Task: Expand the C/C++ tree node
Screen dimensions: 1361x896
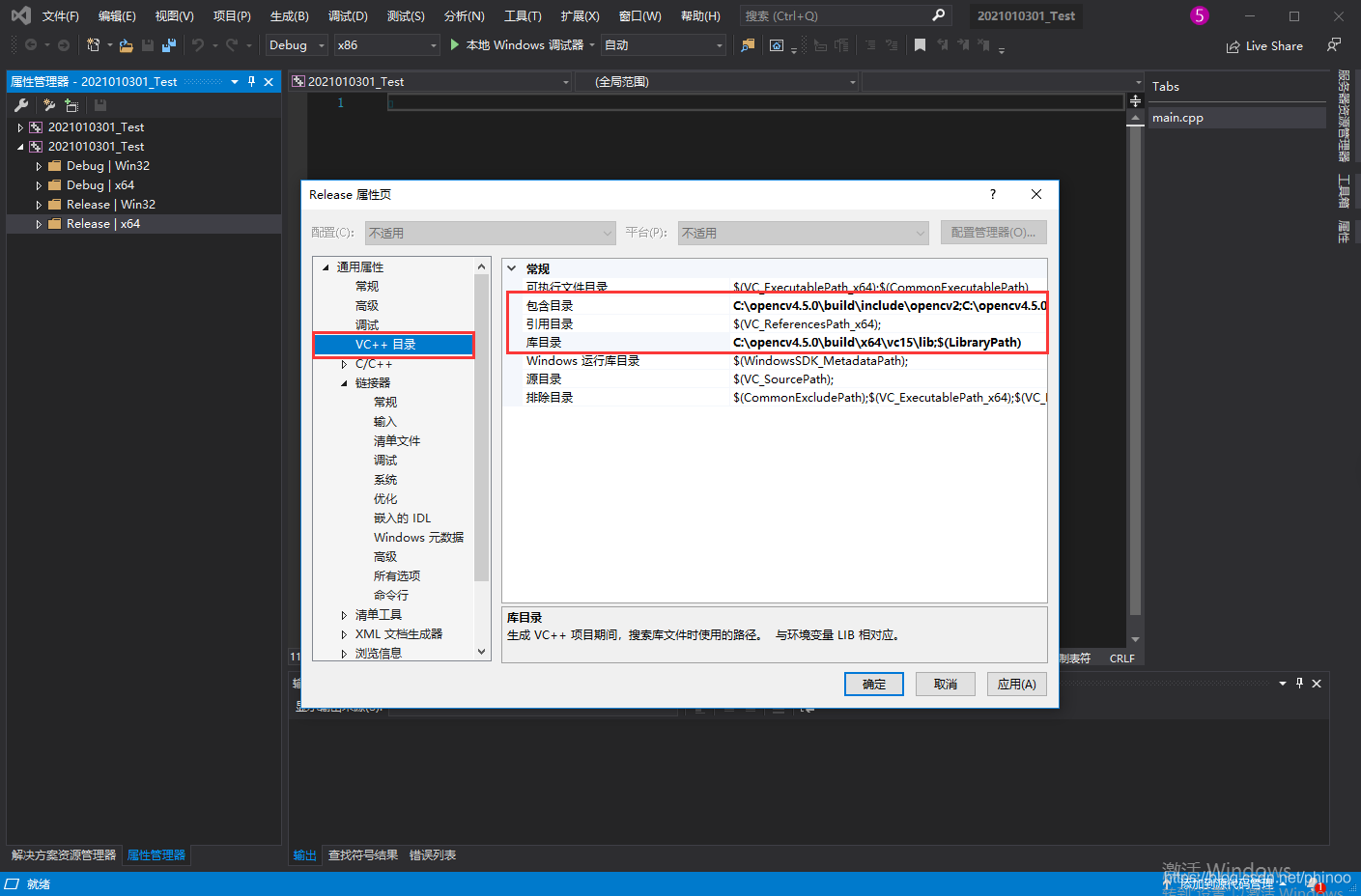Action: tap(344, 364)
